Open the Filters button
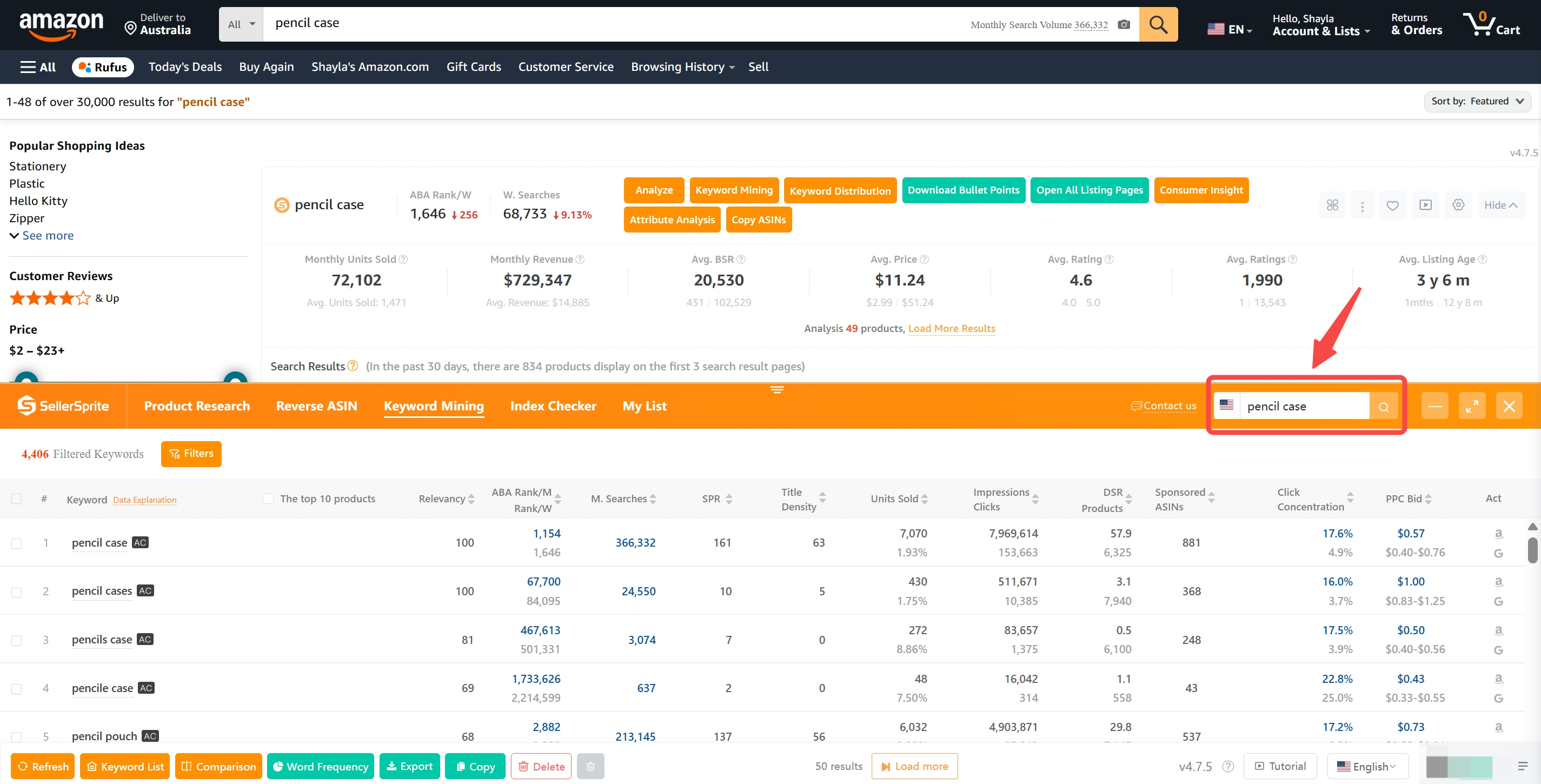Image resolution: width=1541 pixels, height=784 pixels. click(x=191, y=454)
